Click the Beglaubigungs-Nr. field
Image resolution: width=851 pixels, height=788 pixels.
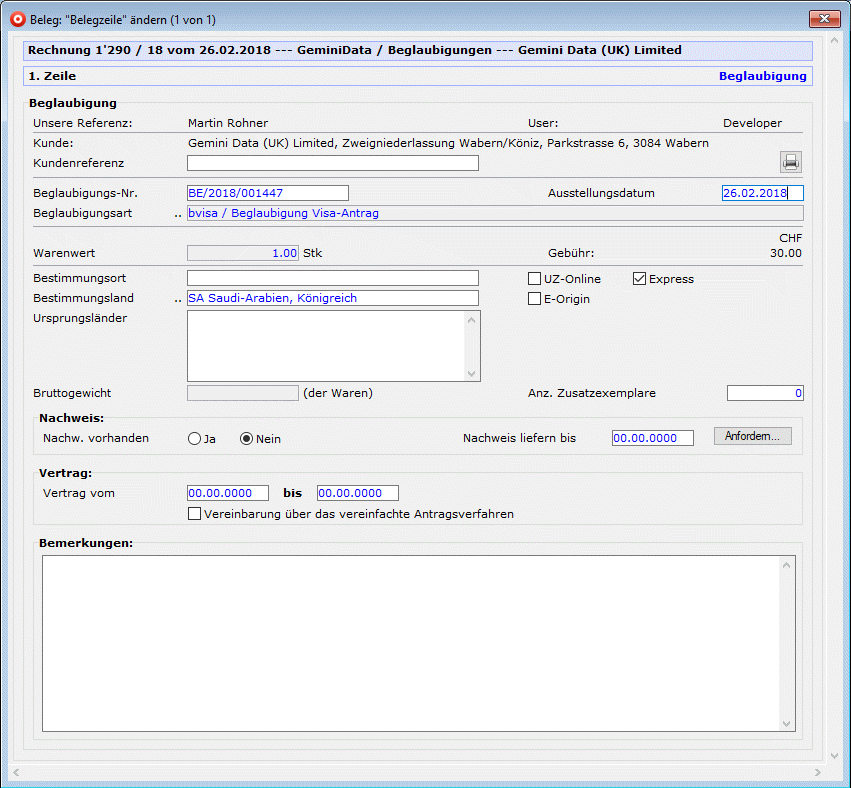pyautogui.click(x=267, y=193)
